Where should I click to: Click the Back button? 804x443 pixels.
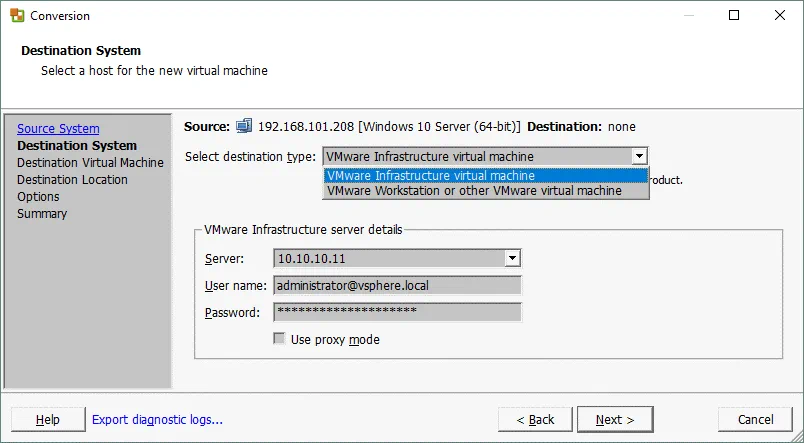point(534,420)
